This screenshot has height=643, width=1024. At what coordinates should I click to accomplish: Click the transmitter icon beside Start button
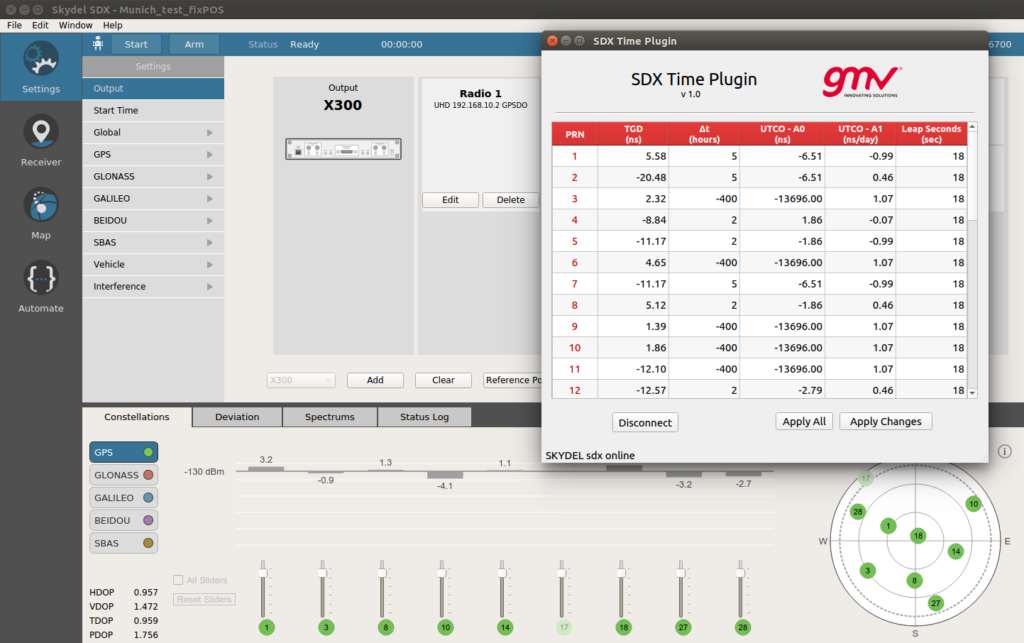click(x=97, y=44)
